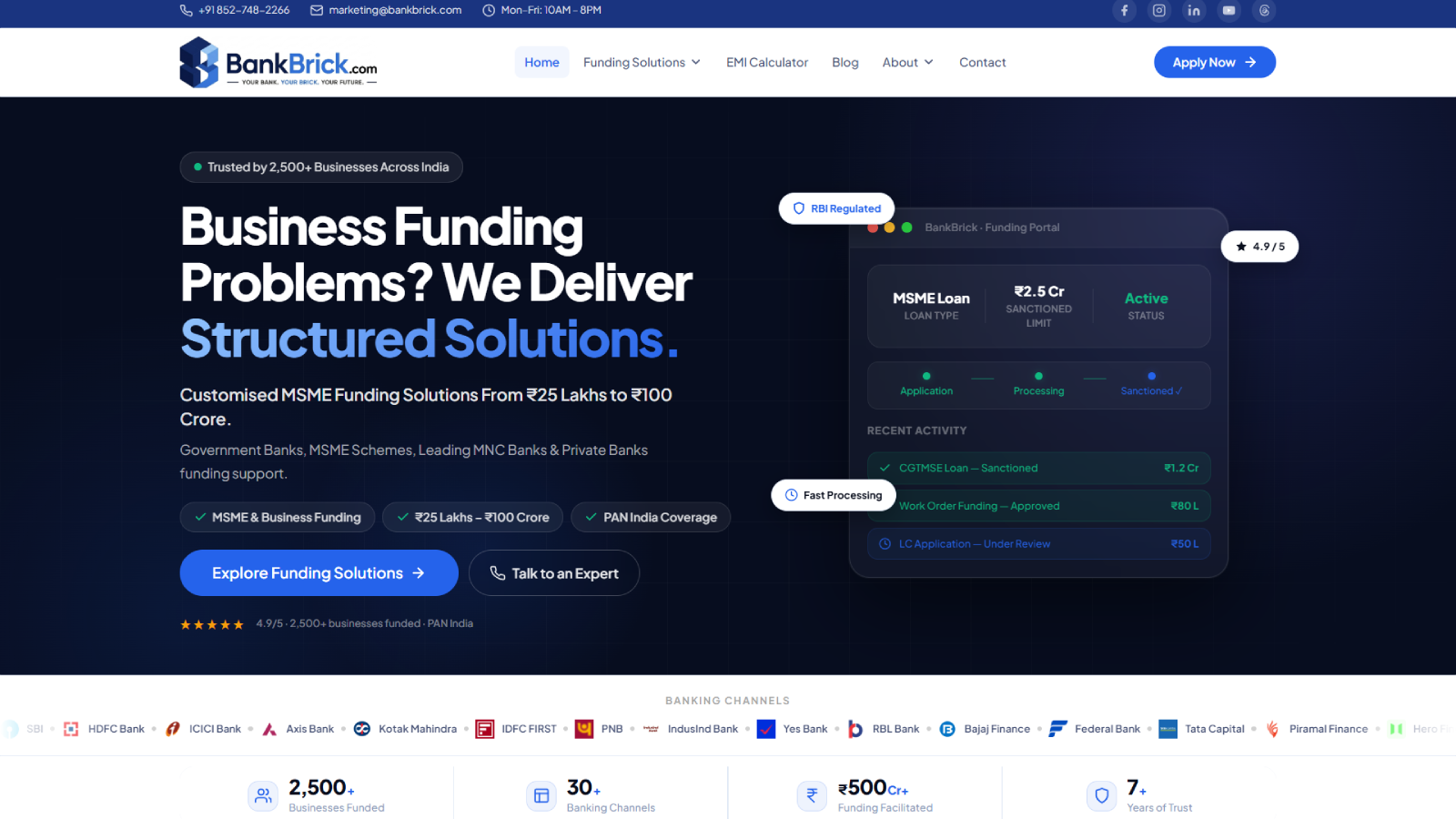Click the Bajaj Finance logo icon
This screenshot has width=1456, height=819.
(947, 729)
